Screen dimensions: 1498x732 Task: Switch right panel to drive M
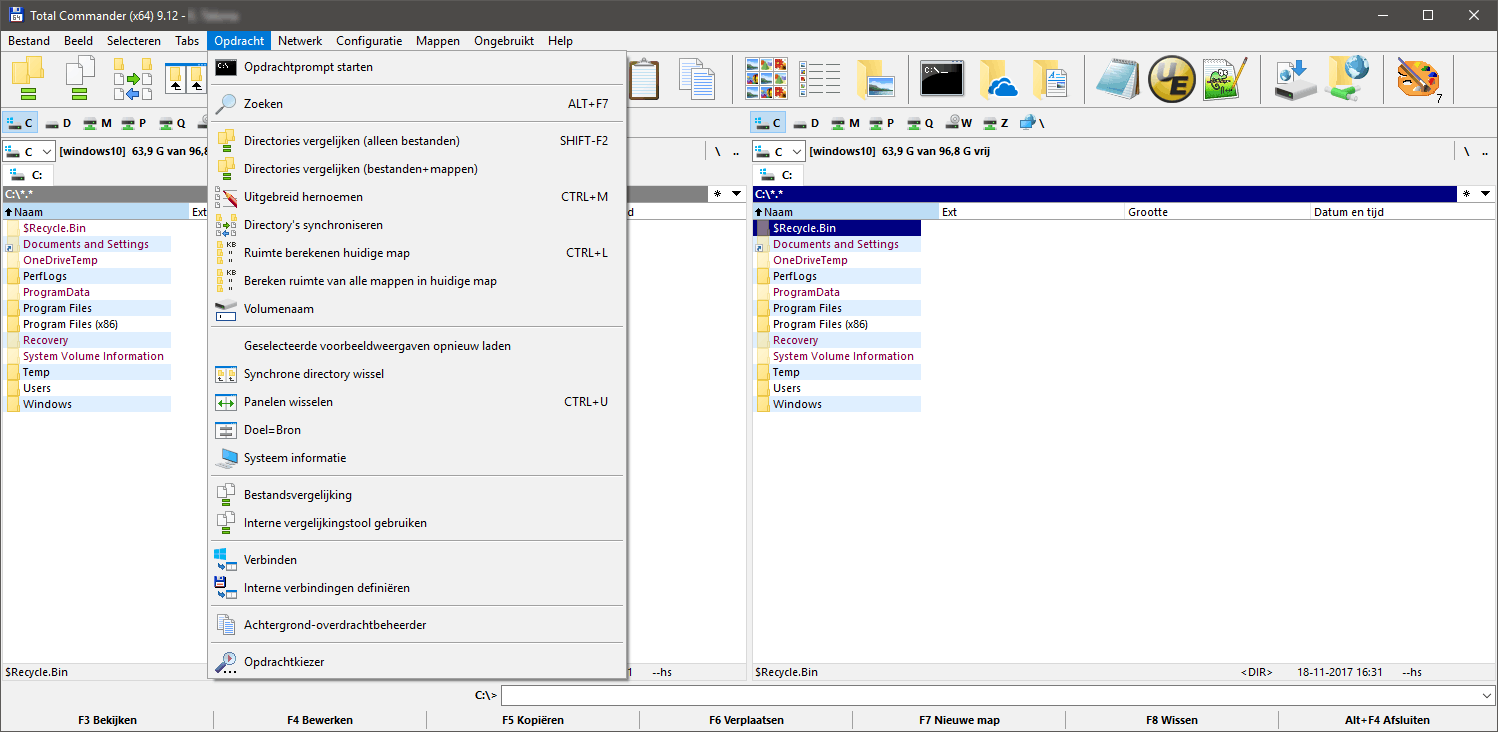846,123
